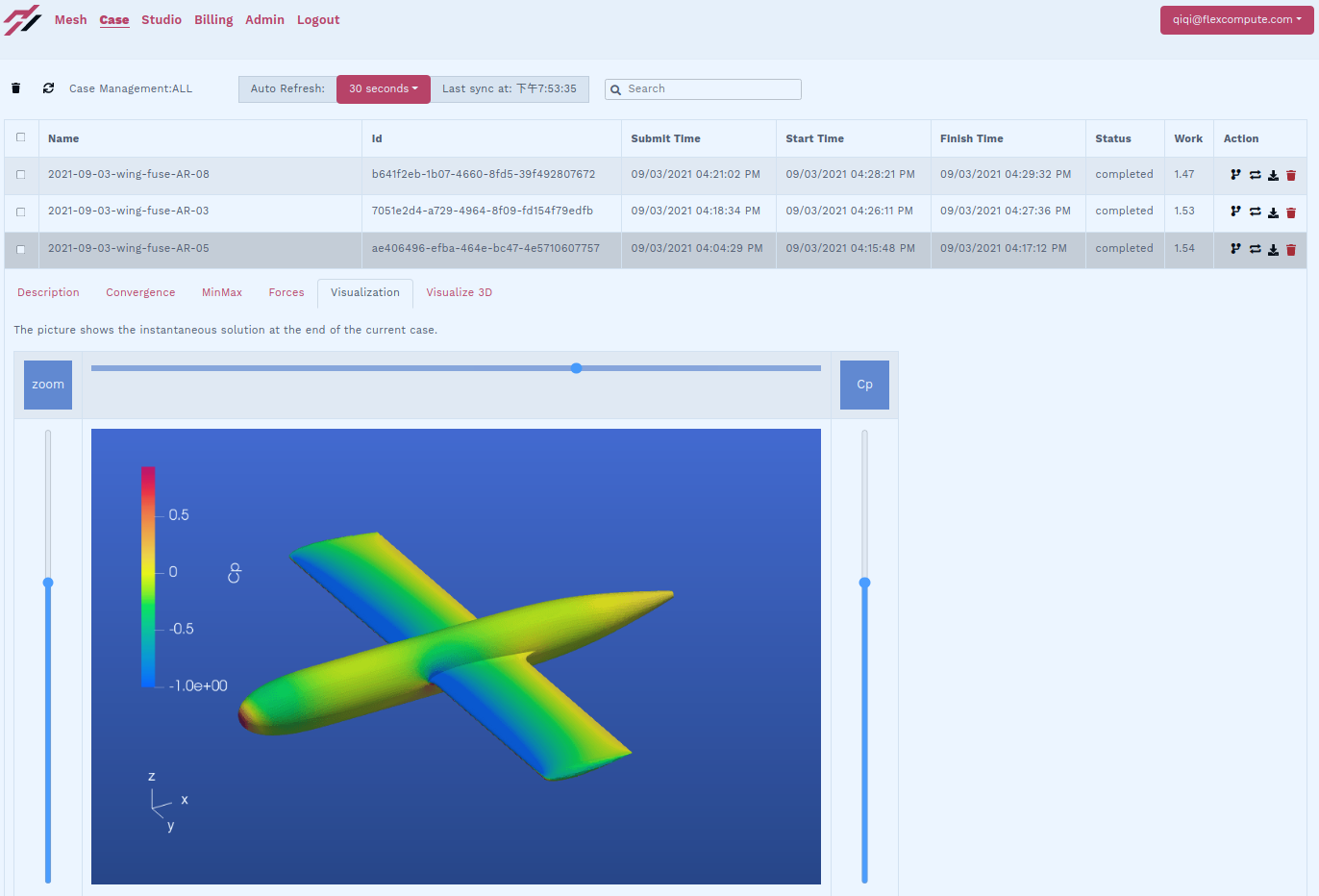This screenshot has height=896, width=1319.
Task: Select the AR-03 case checkbox
Action: (x=20, y=212)
